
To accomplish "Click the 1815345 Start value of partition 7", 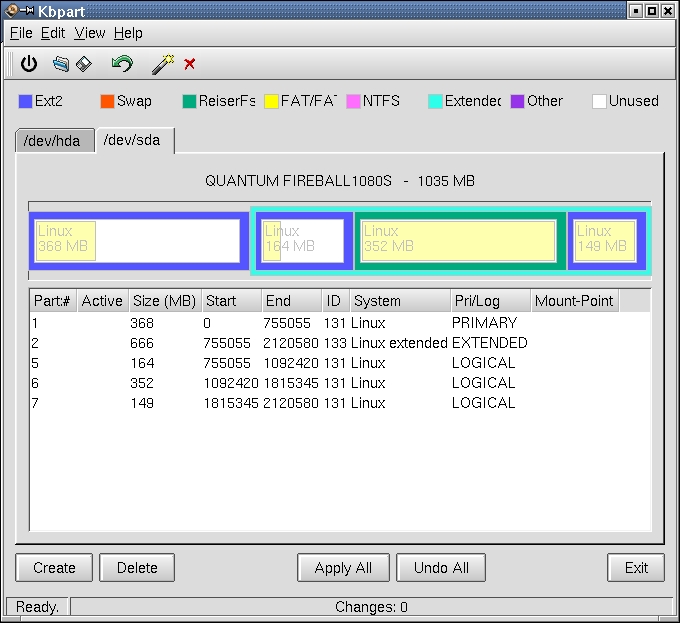I will [231, 403].
